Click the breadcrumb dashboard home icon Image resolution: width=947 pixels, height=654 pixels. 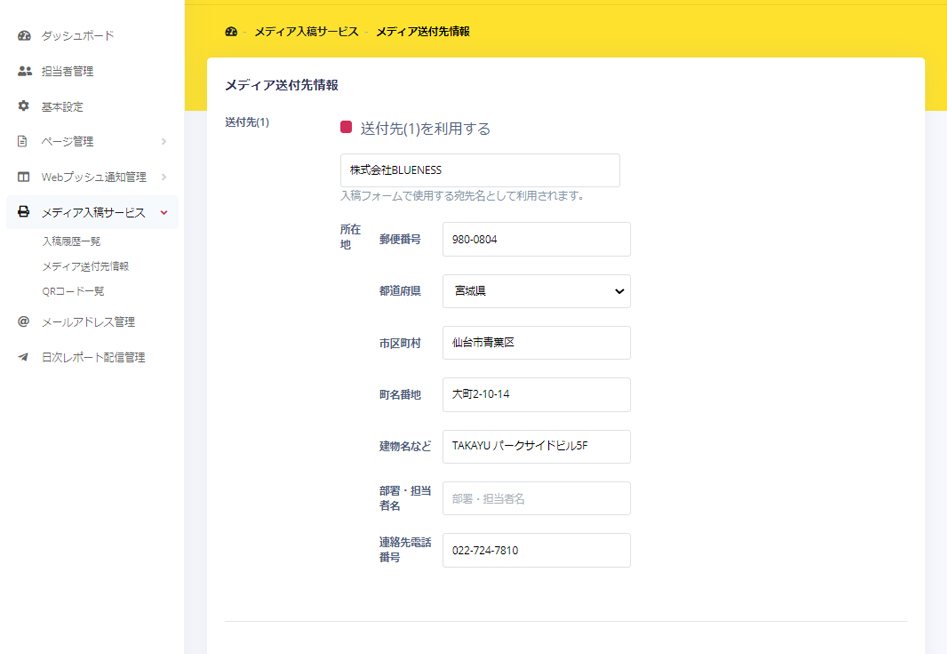[x=231, y=31]
